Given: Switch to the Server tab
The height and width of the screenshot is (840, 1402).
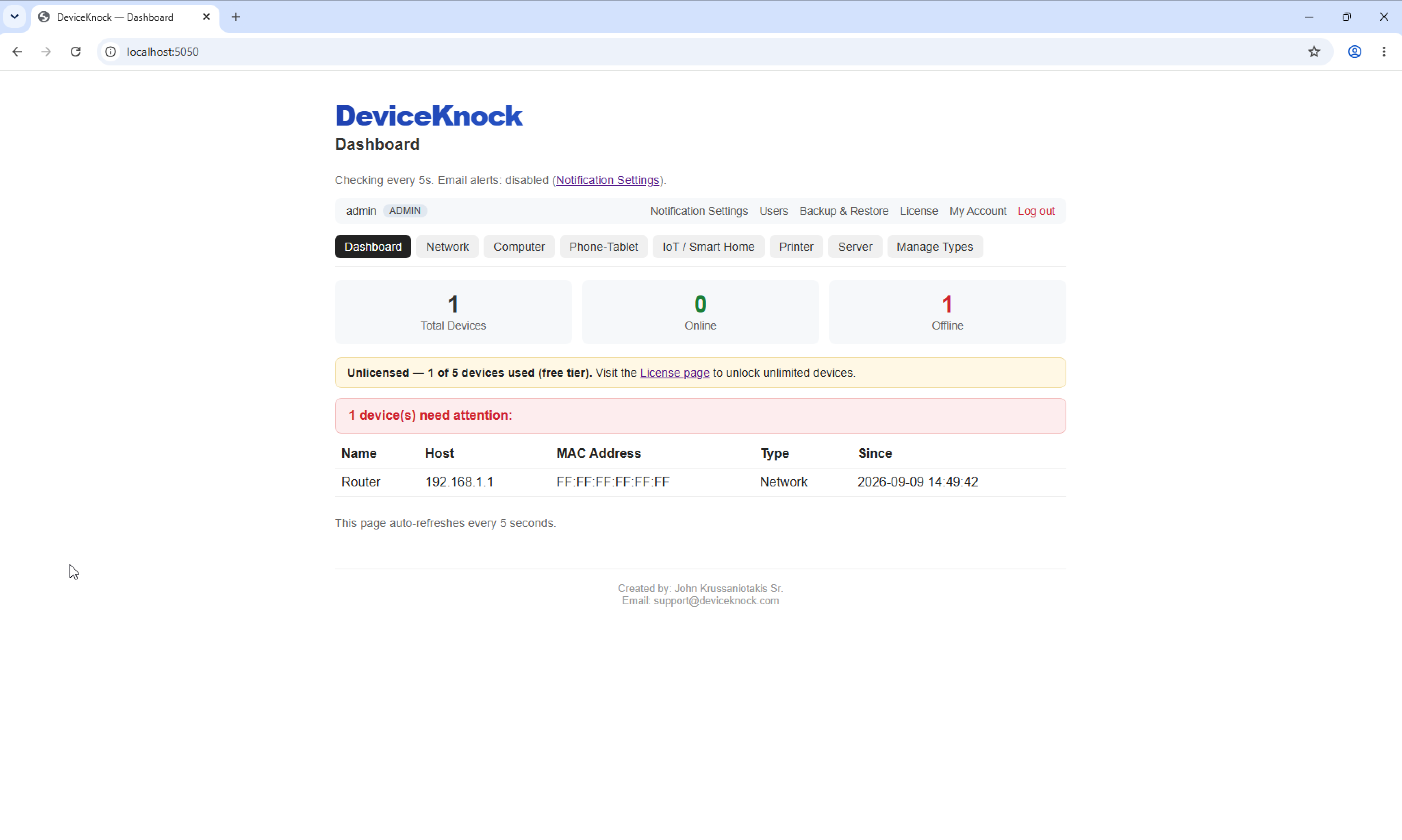Looking at the screenshot, I should pos(855,247).
